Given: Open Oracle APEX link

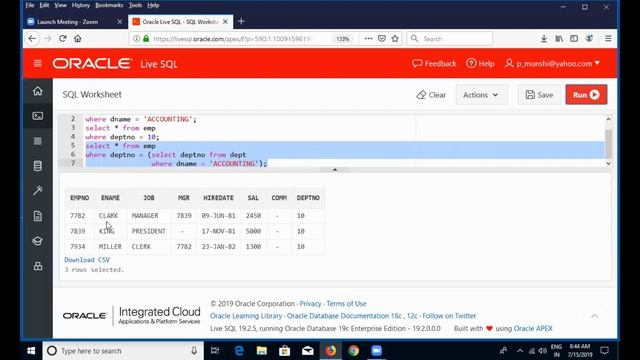Looking at the screenshot, I should (533, 329).
